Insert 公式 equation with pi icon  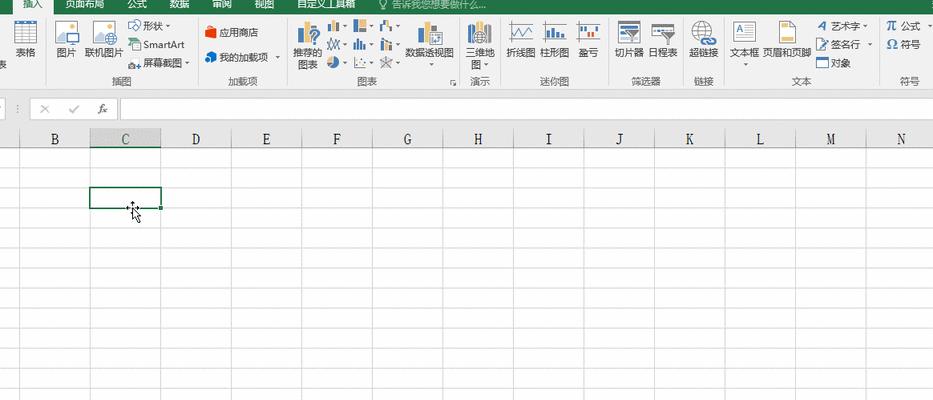tap(903, 26)
